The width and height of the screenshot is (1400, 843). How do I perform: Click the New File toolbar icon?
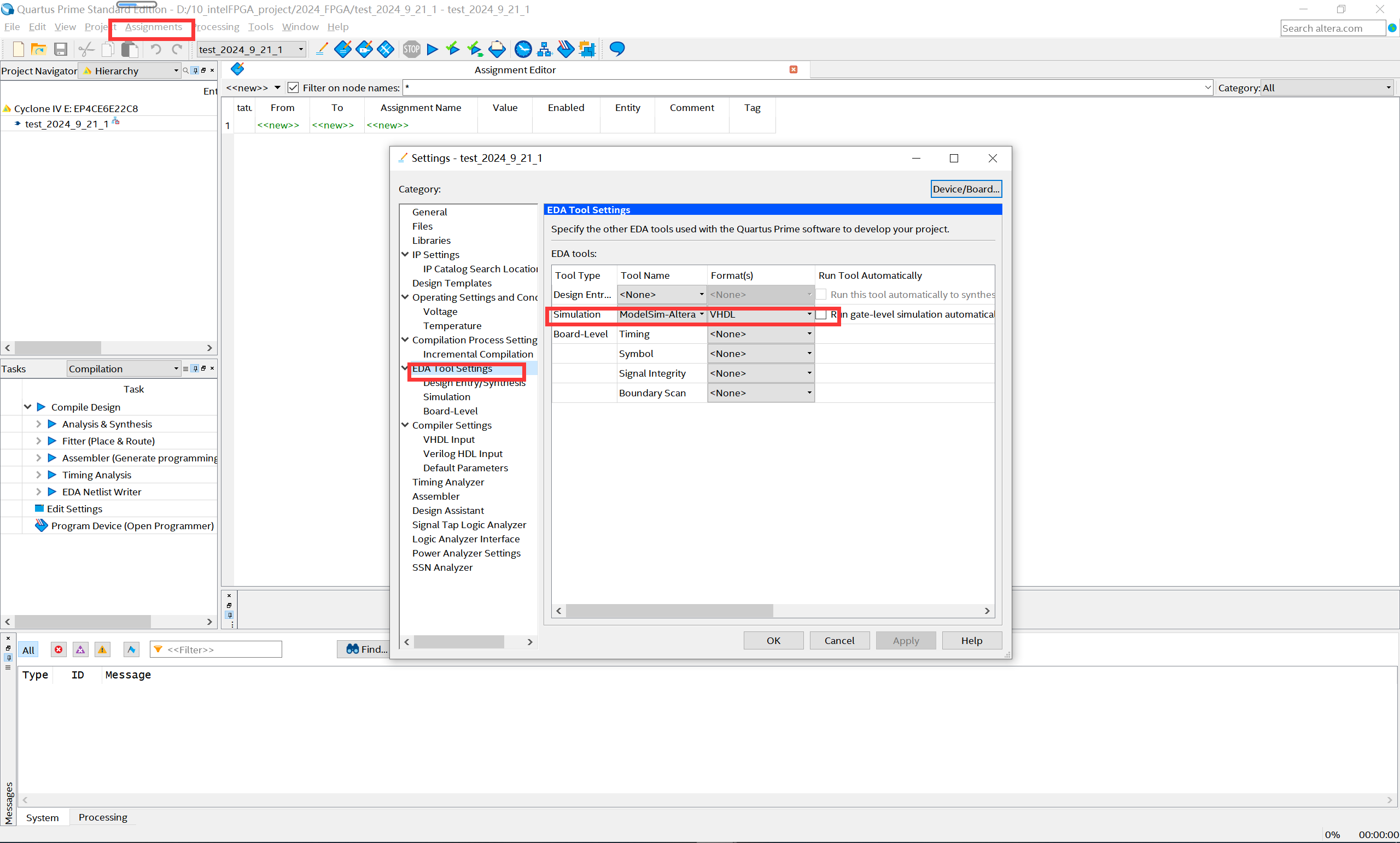pos(18,49)
